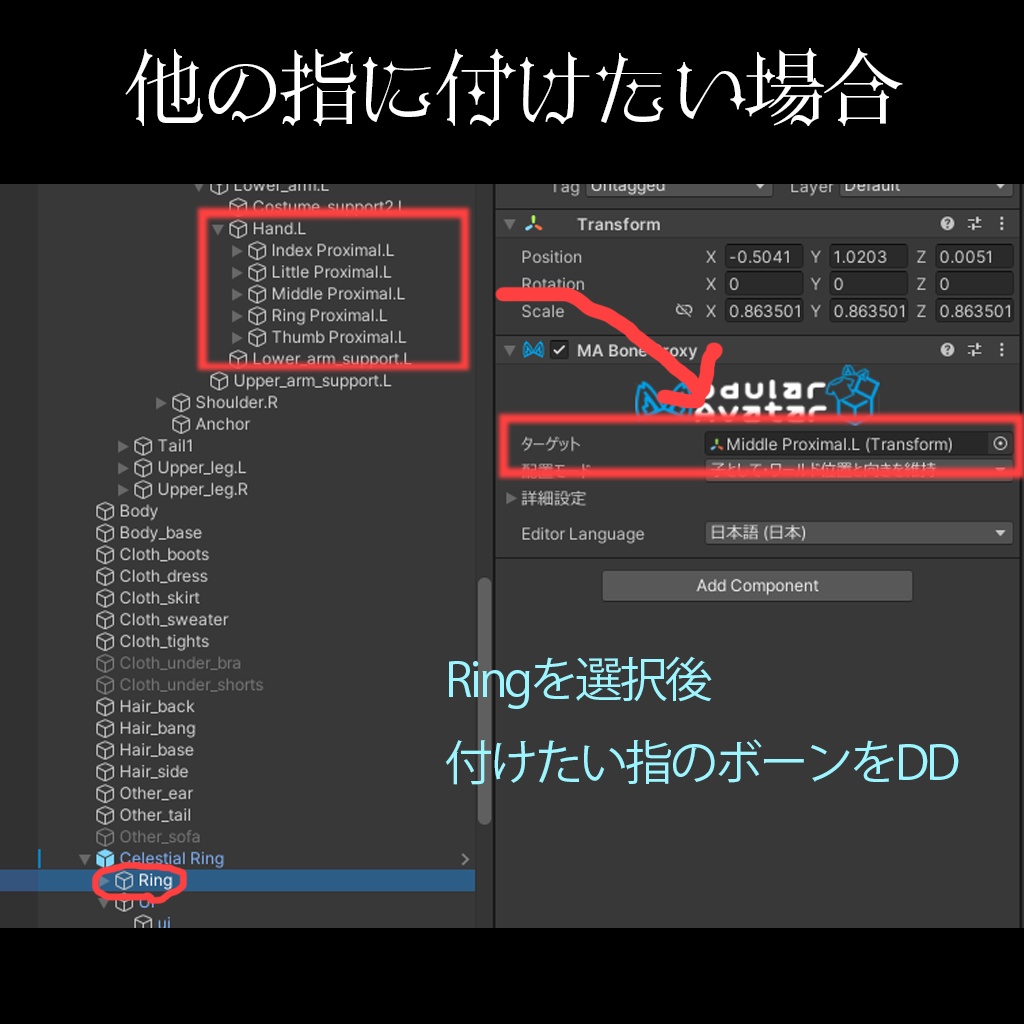Select Hair_side in hierarchy
1024x1024 pixels.
click(153, 772)
